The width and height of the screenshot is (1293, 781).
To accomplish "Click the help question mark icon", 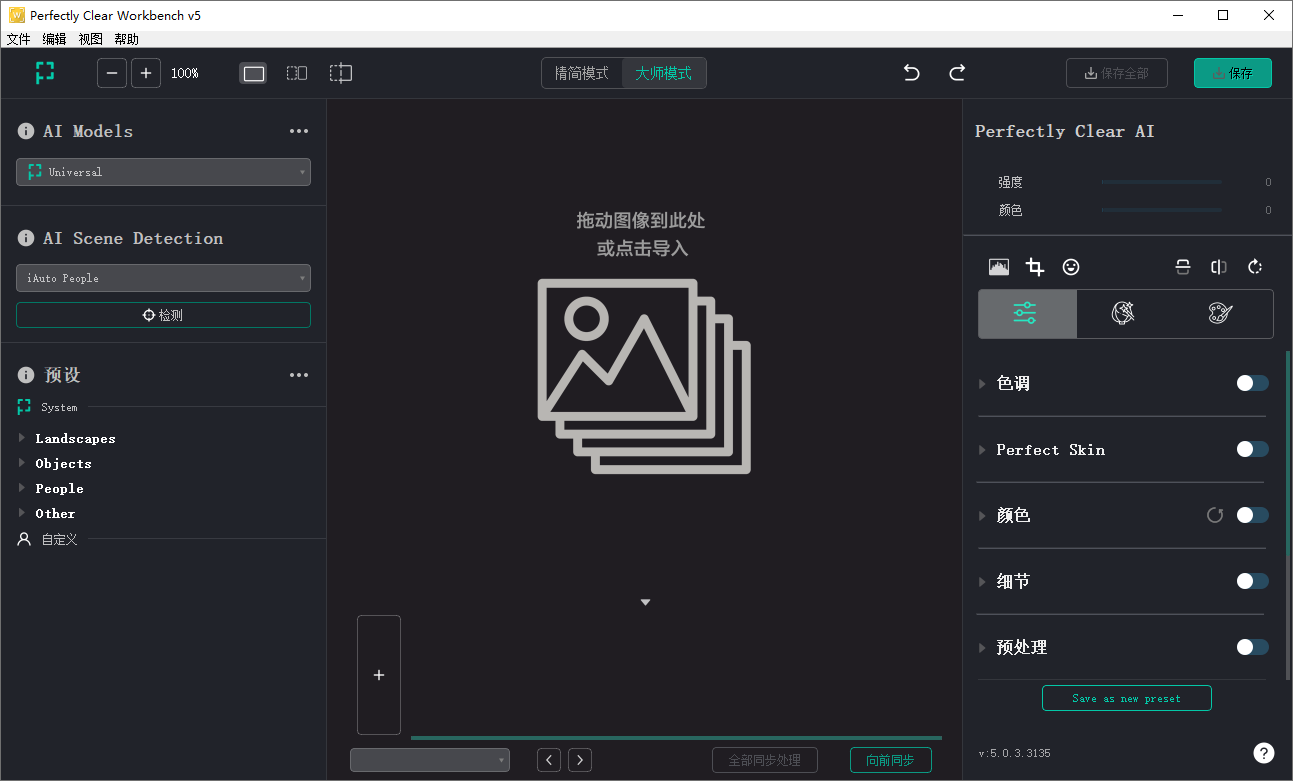I will coord(1263,753).
